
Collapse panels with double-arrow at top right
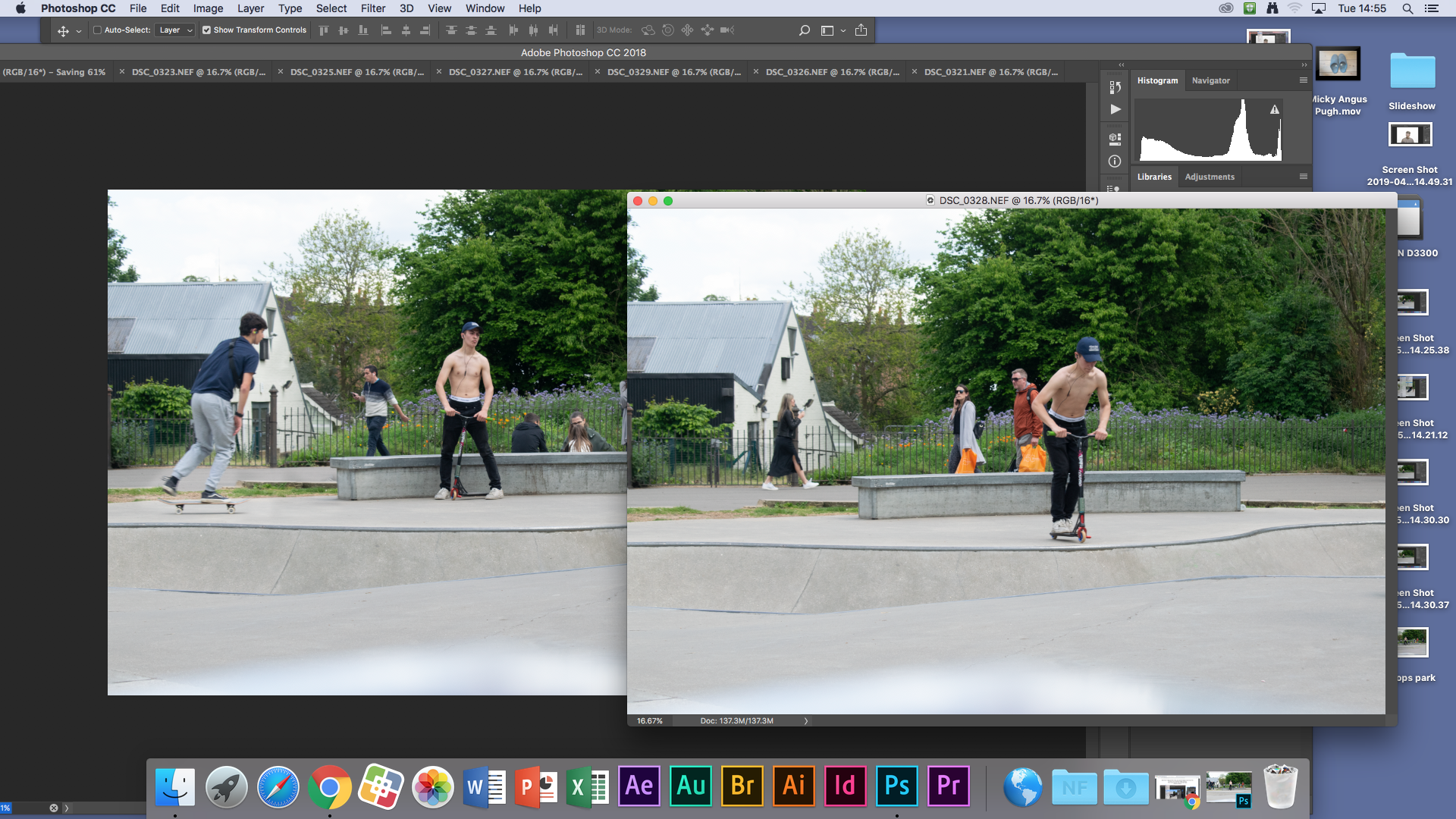1304,64
